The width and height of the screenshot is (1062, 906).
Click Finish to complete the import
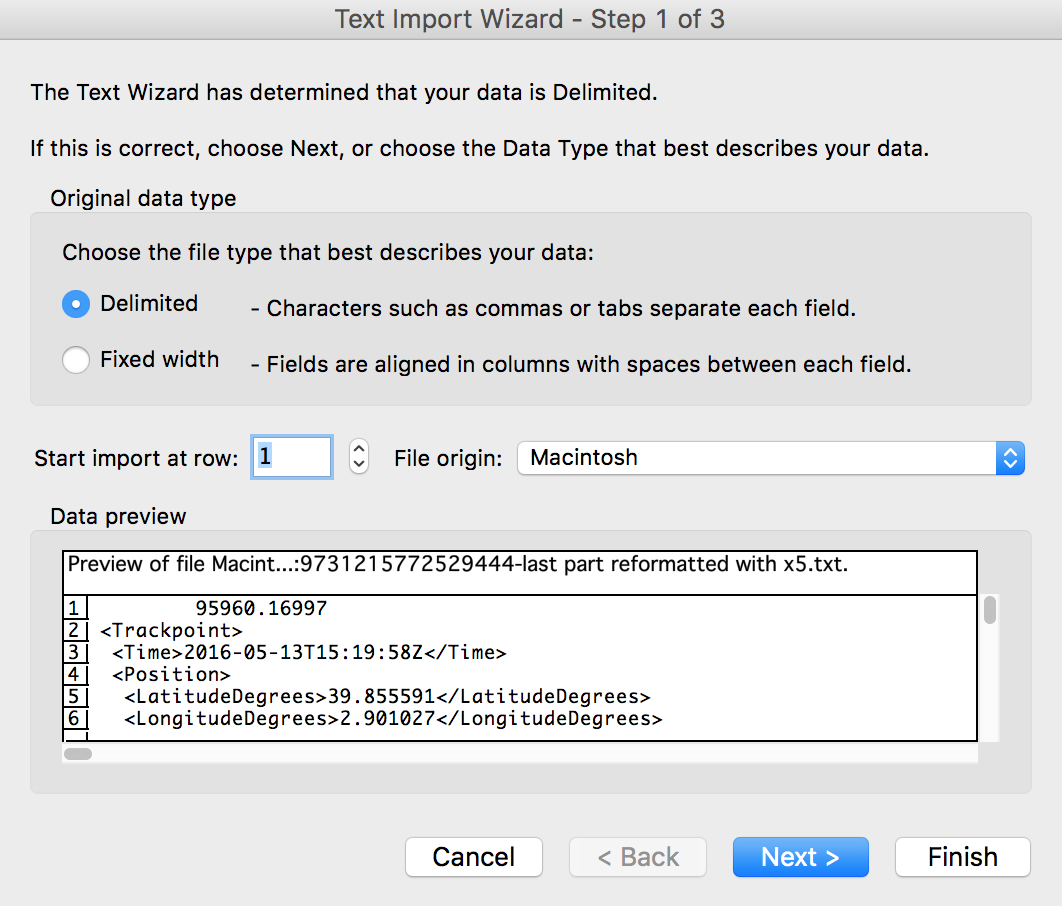click(962, 857)
